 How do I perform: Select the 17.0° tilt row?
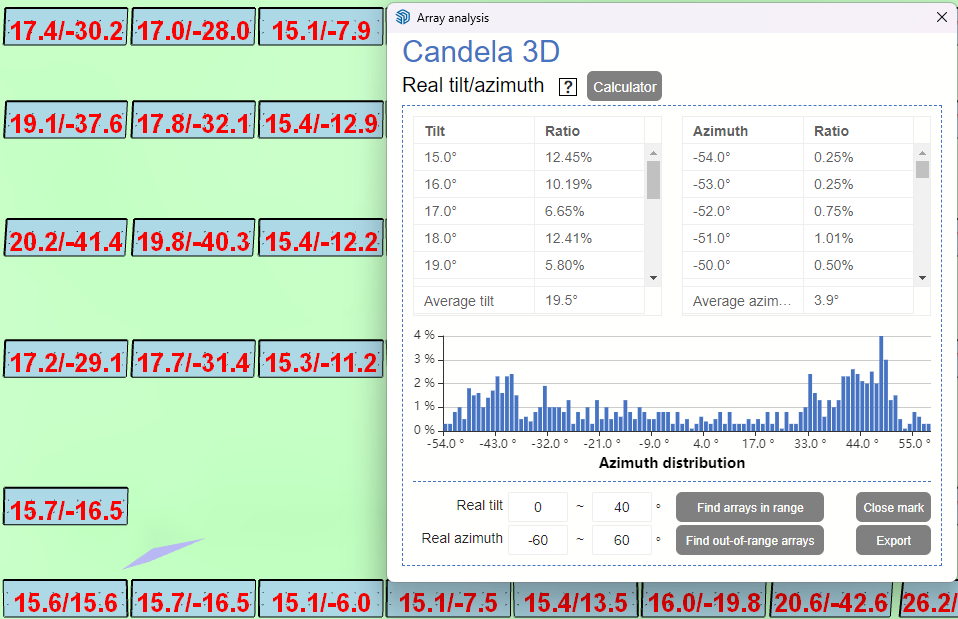[529, 211]
